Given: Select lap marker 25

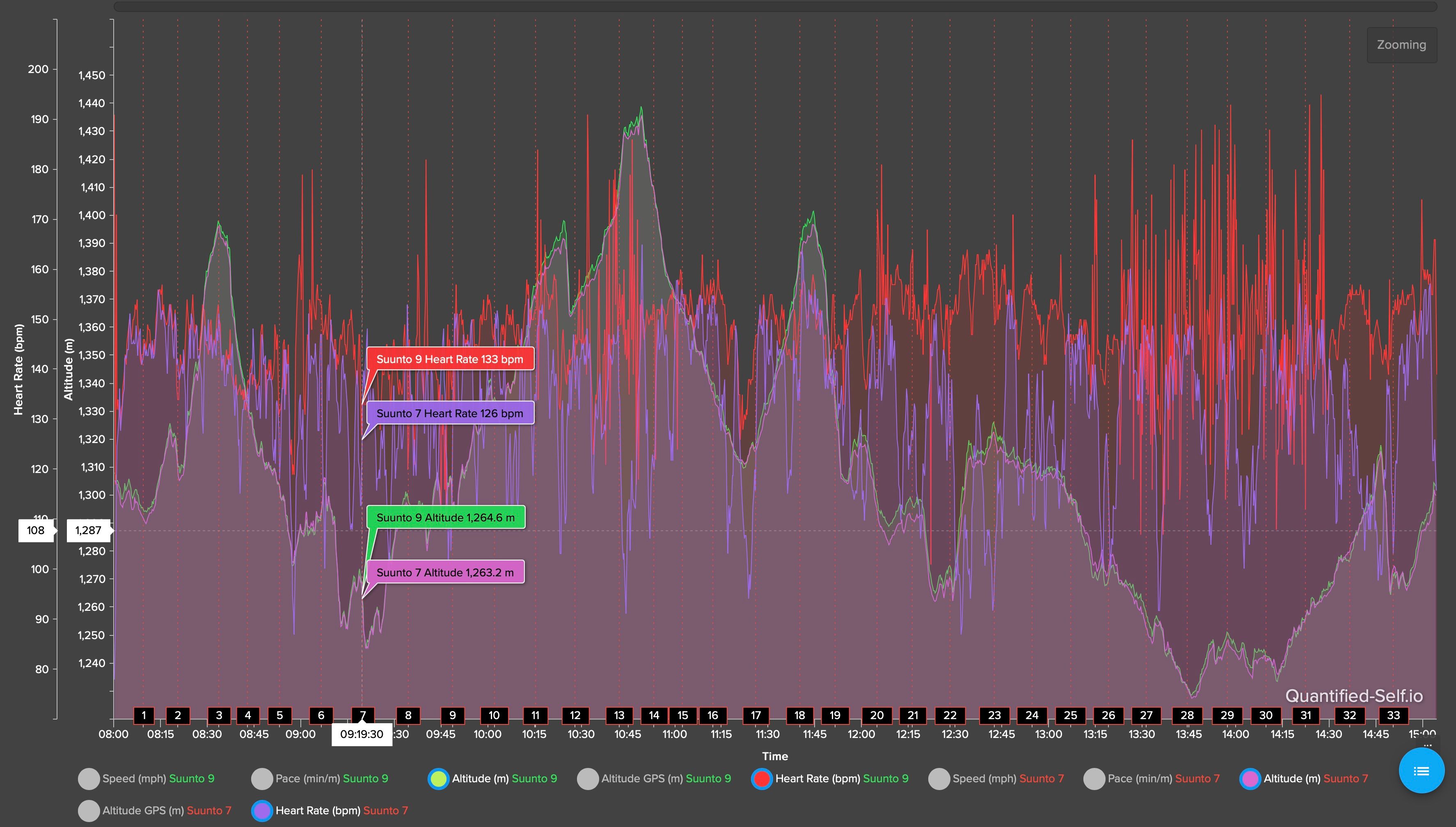Looking at the screenshot, I should click(x=1071, y=716).
